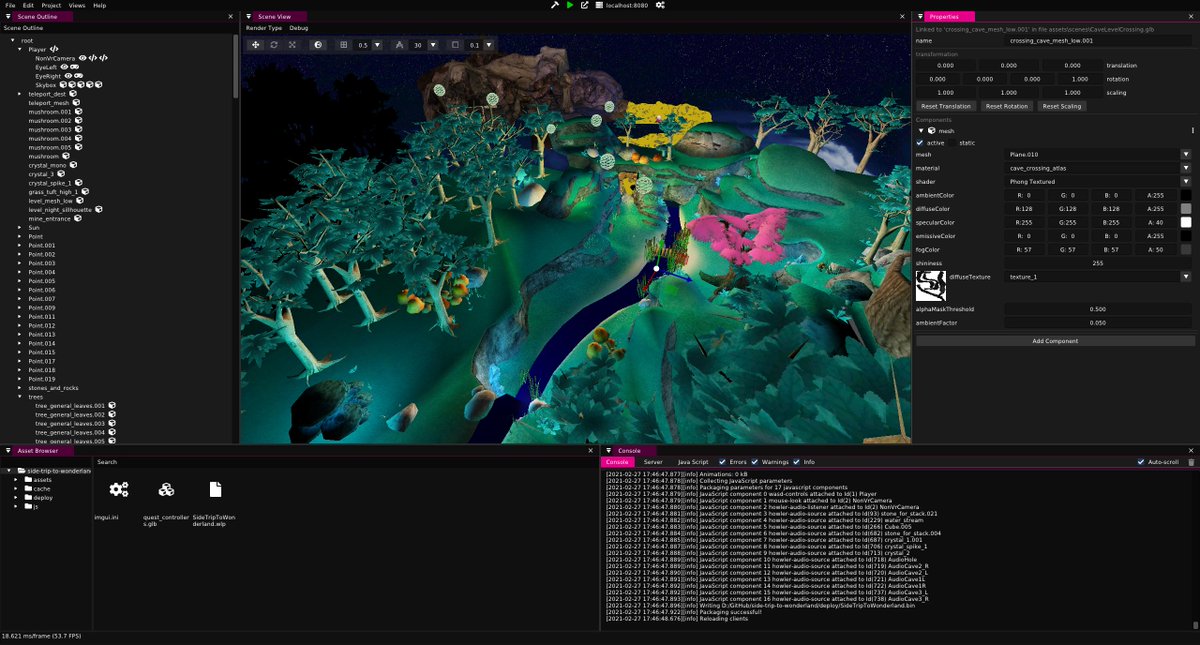Click the eye view icon beside EyeRight

pyautogui.click(x=68, y=76)
